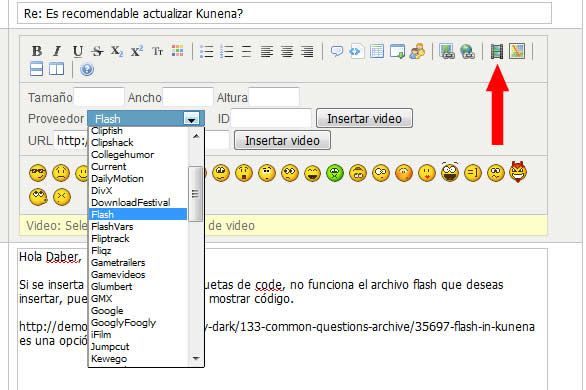The width and height of the screenshot is (586, 390).
Task: Insert the sunglasses cool smiley
Action: pos(38,173)
